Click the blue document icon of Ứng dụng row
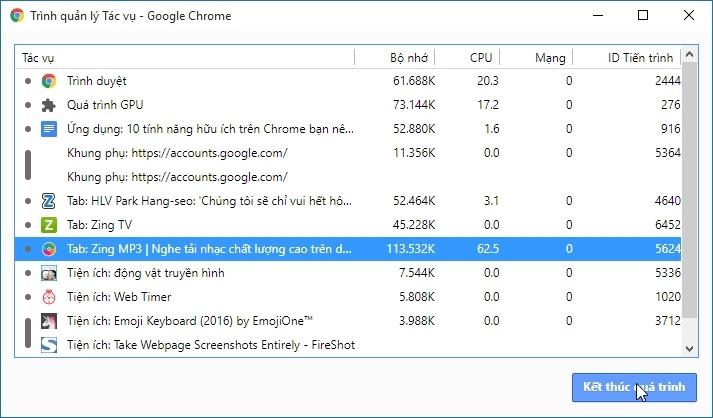The image size is (713, 418). 49,129
